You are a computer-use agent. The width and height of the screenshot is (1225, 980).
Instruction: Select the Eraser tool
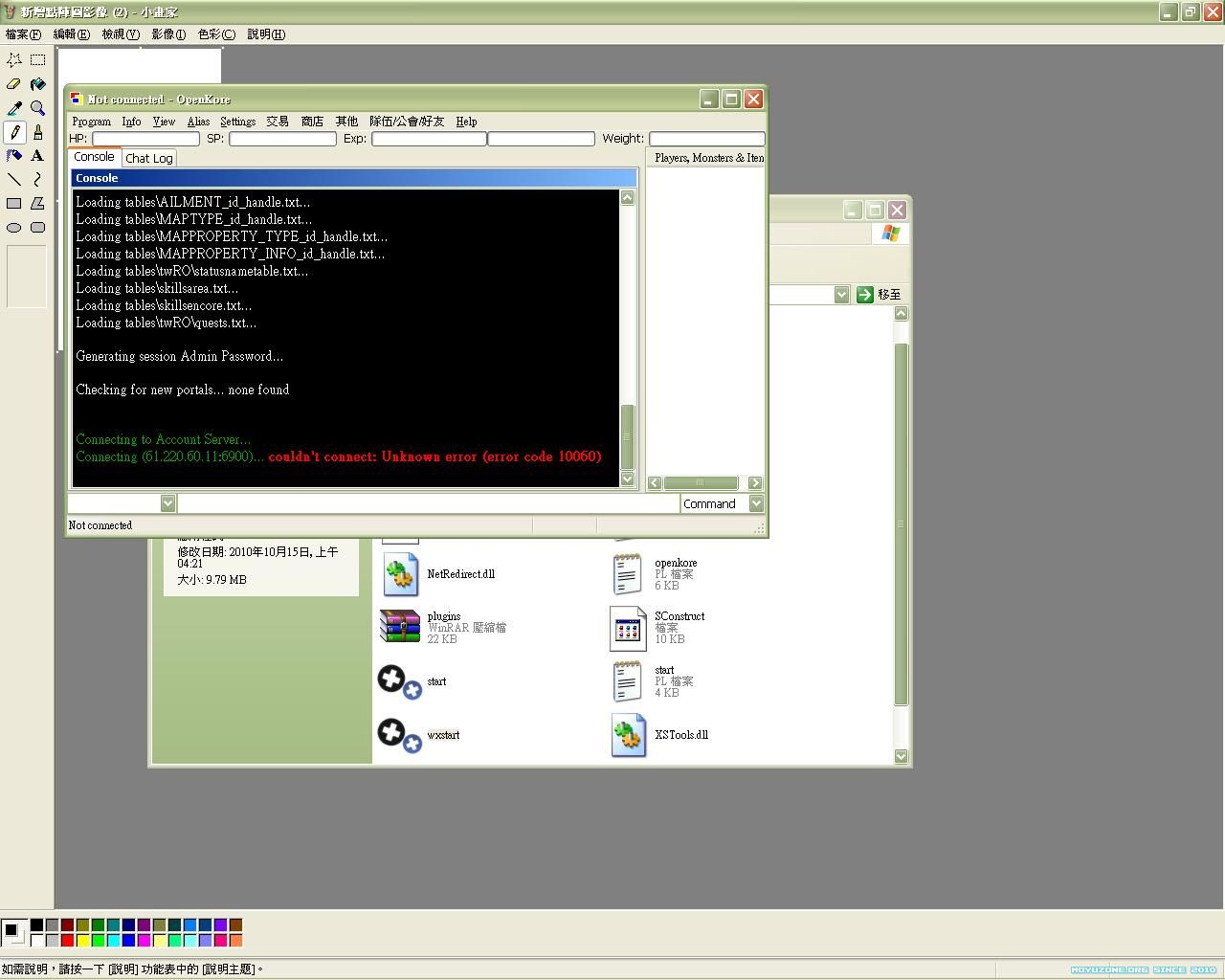(x=14, y=84)
